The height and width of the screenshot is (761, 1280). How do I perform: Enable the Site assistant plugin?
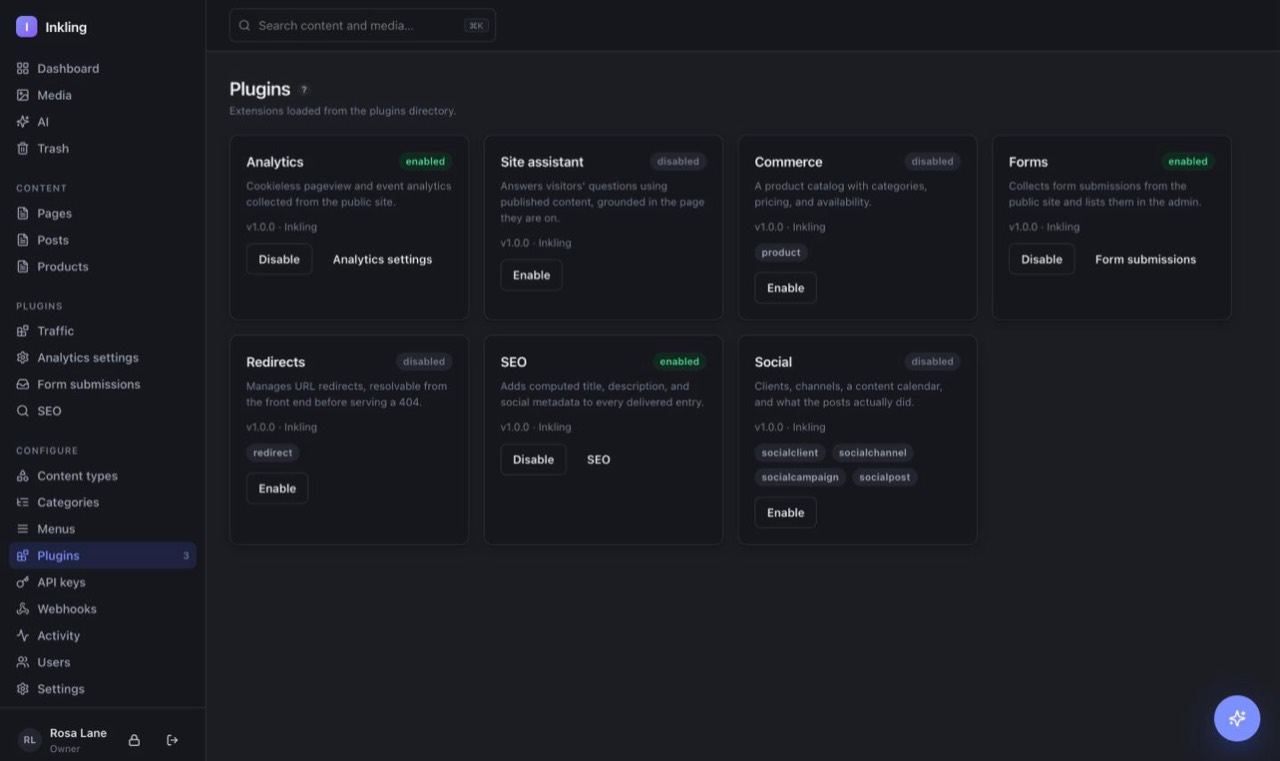(x=531, y=275)
